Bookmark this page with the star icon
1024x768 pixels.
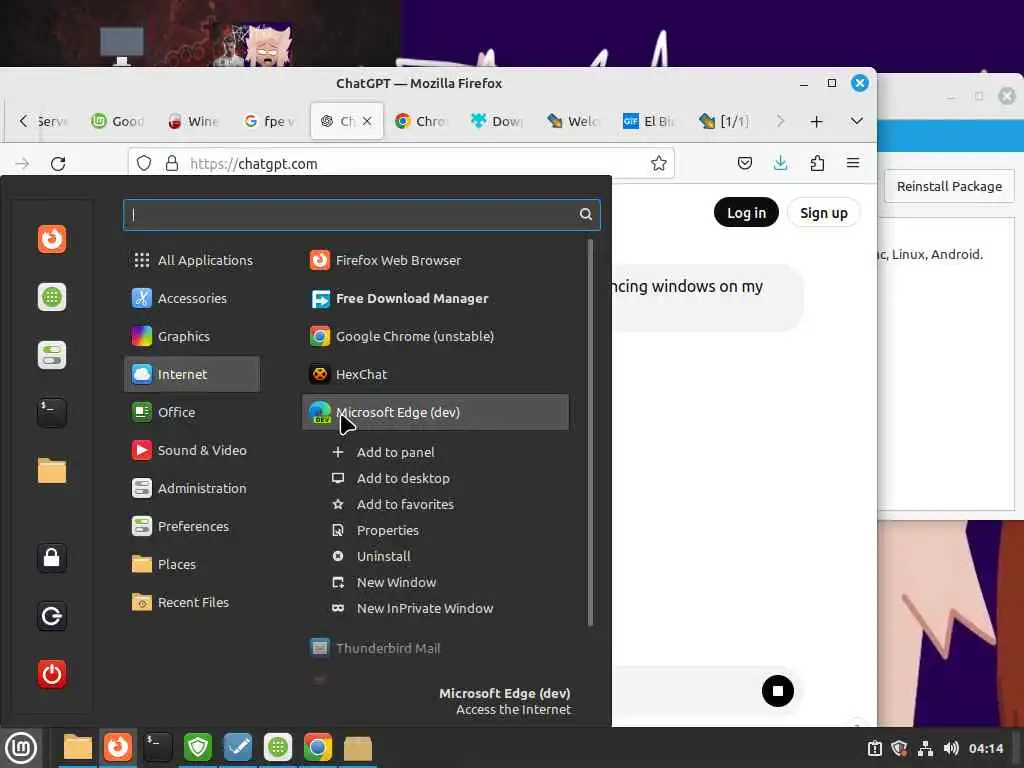(x=658, y=163)
